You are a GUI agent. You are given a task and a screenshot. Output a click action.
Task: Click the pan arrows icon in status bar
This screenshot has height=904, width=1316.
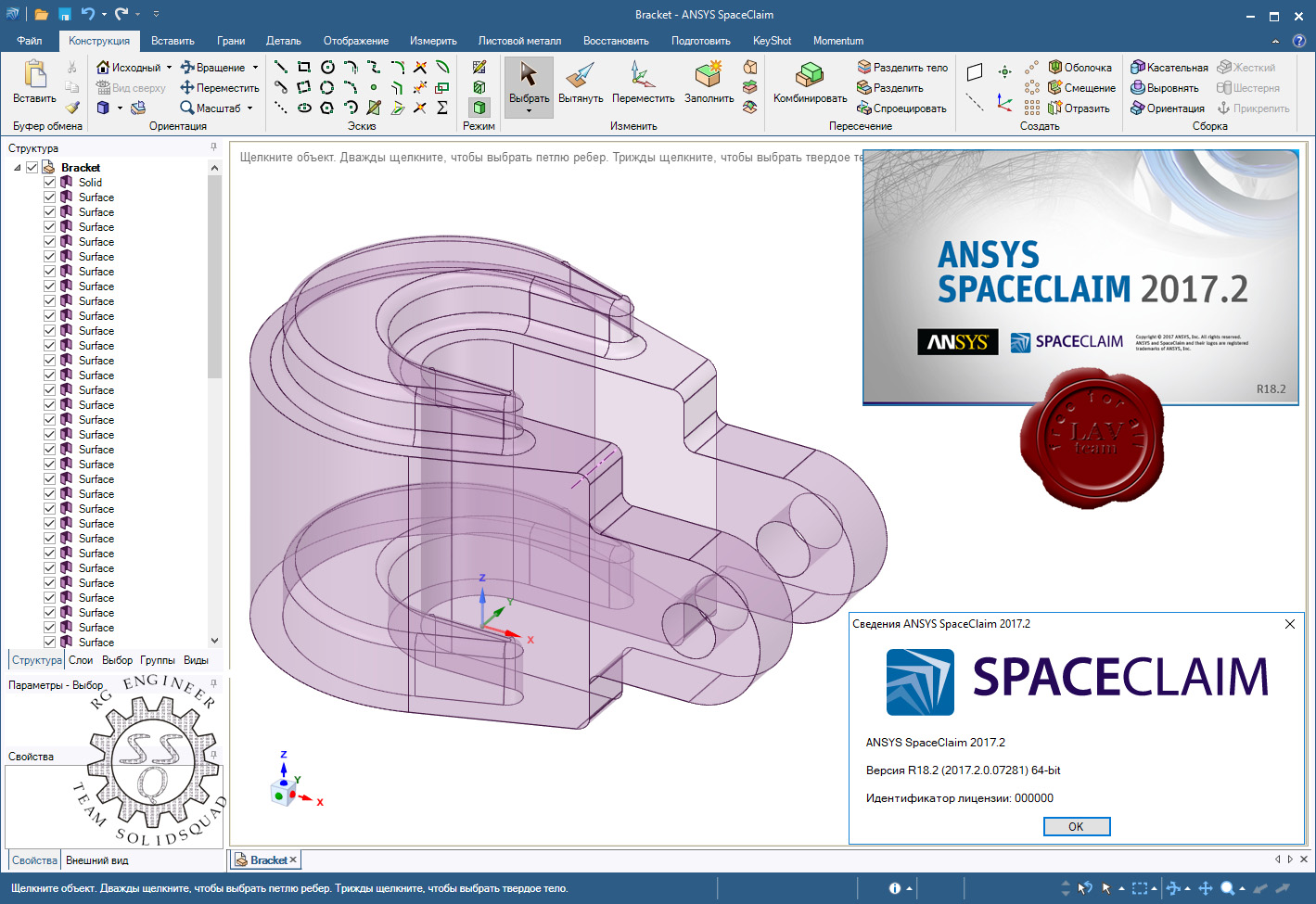(1206, 888)
